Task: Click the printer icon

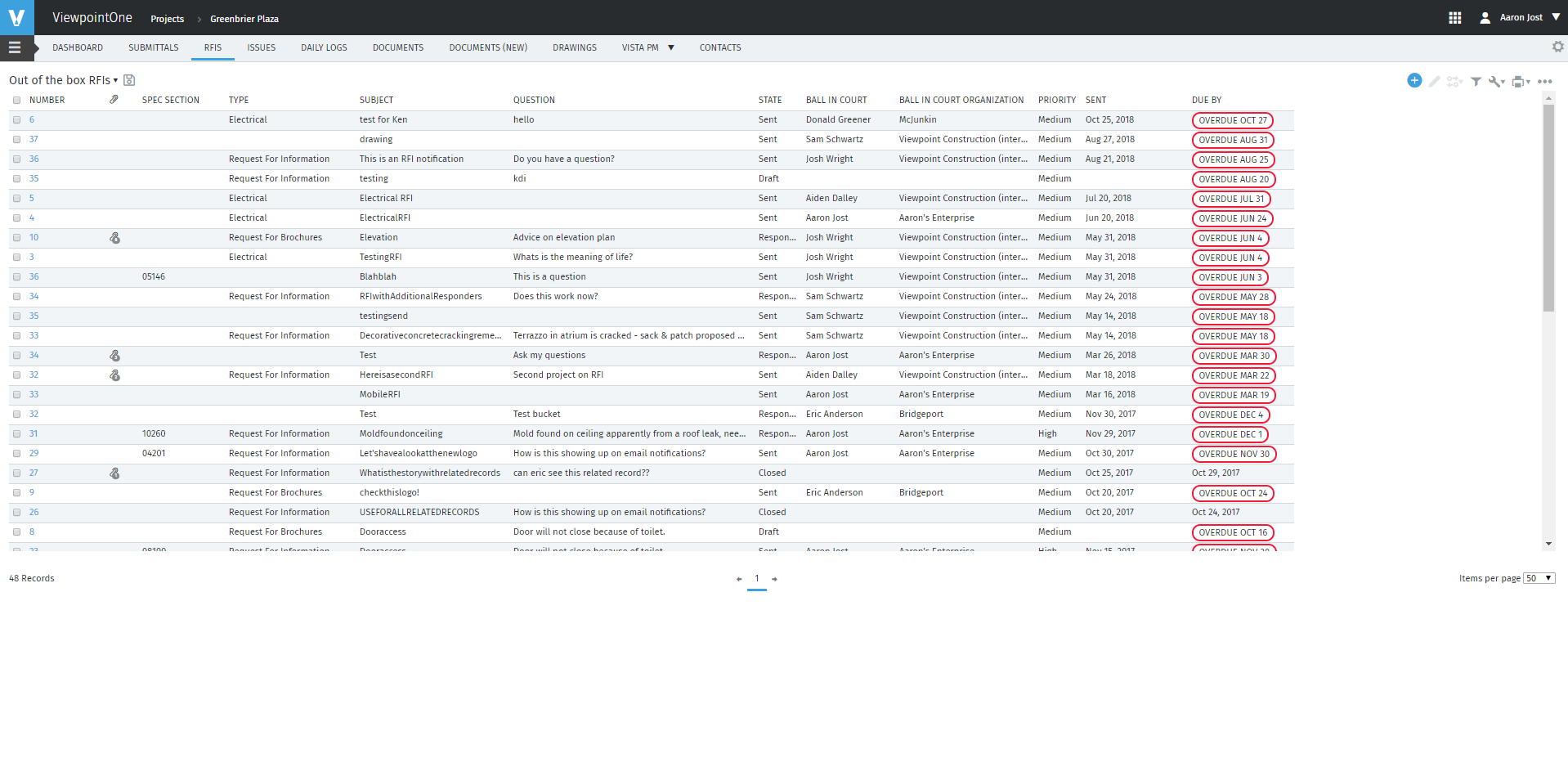Action: click(x=1518, y=81)
